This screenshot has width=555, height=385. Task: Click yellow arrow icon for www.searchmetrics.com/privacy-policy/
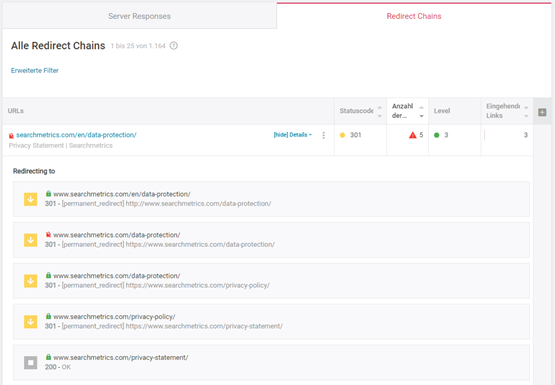point(30,322)
